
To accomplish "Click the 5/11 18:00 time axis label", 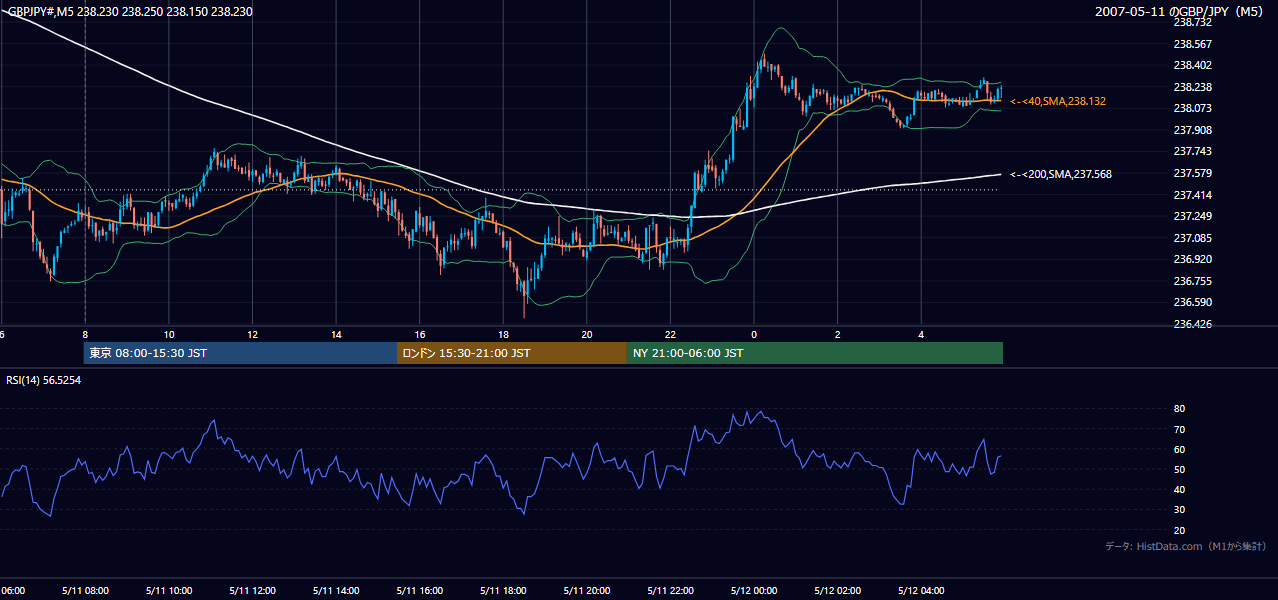I will click(503, 590).
